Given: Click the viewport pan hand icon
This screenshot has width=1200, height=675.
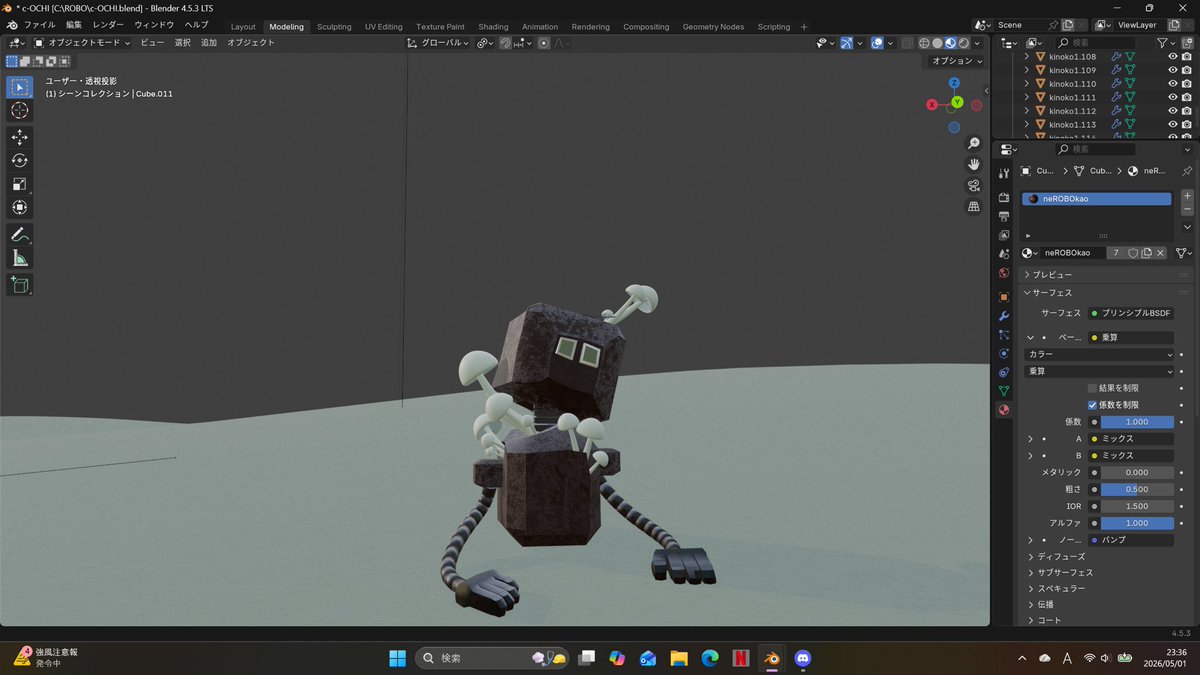Looking at the screenshot, I should [974, 164].
